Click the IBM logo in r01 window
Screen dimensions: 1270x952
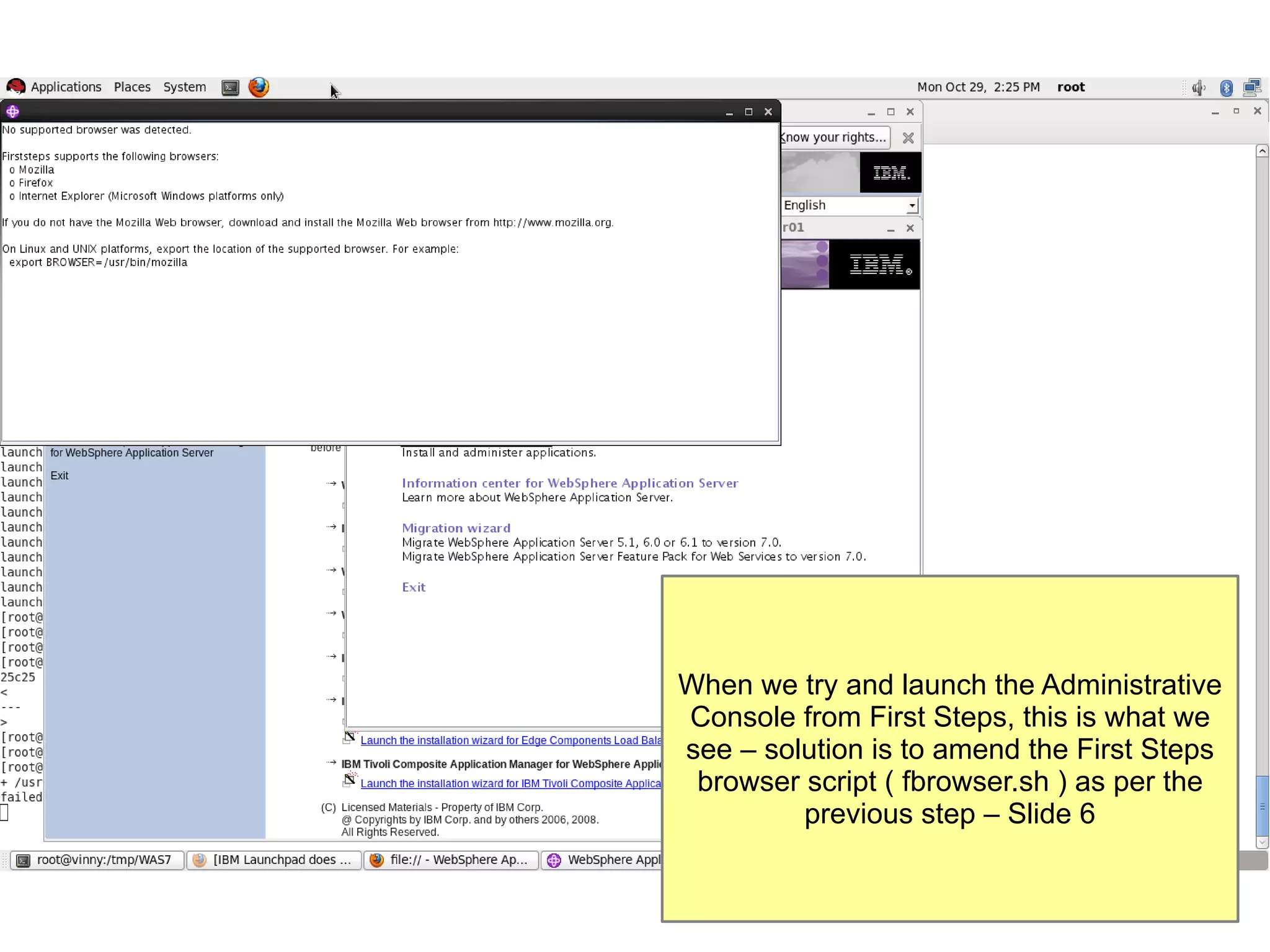point(879,265)
